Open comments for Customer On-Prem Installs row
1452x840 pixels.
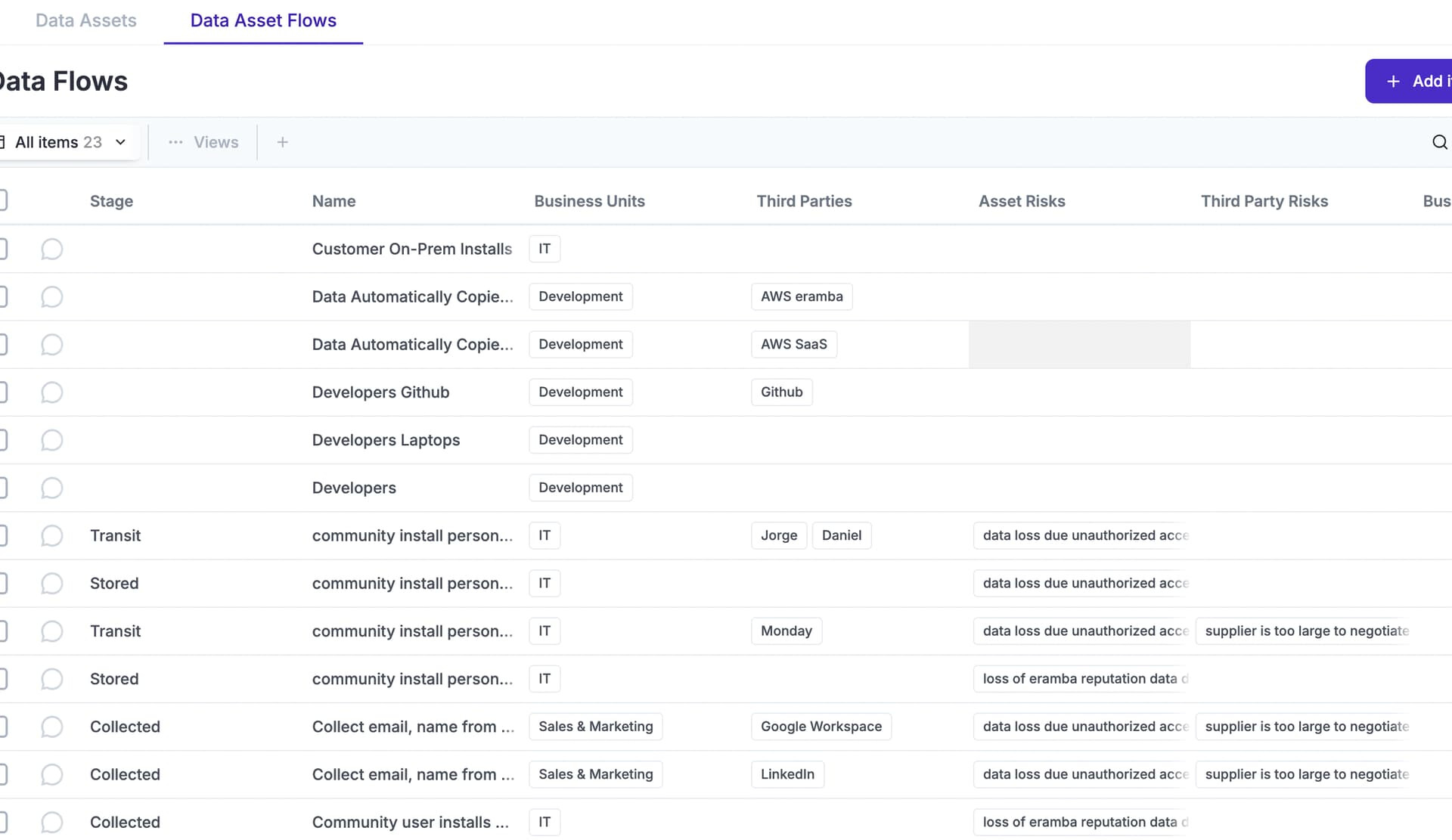[x=51, y=249]
